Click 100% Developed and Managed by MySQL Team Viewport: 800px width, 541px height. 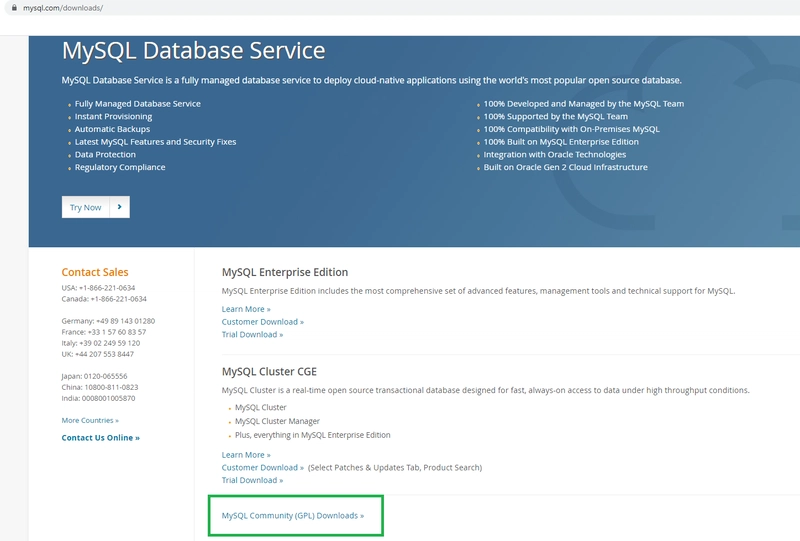click(x=584, y=104)
